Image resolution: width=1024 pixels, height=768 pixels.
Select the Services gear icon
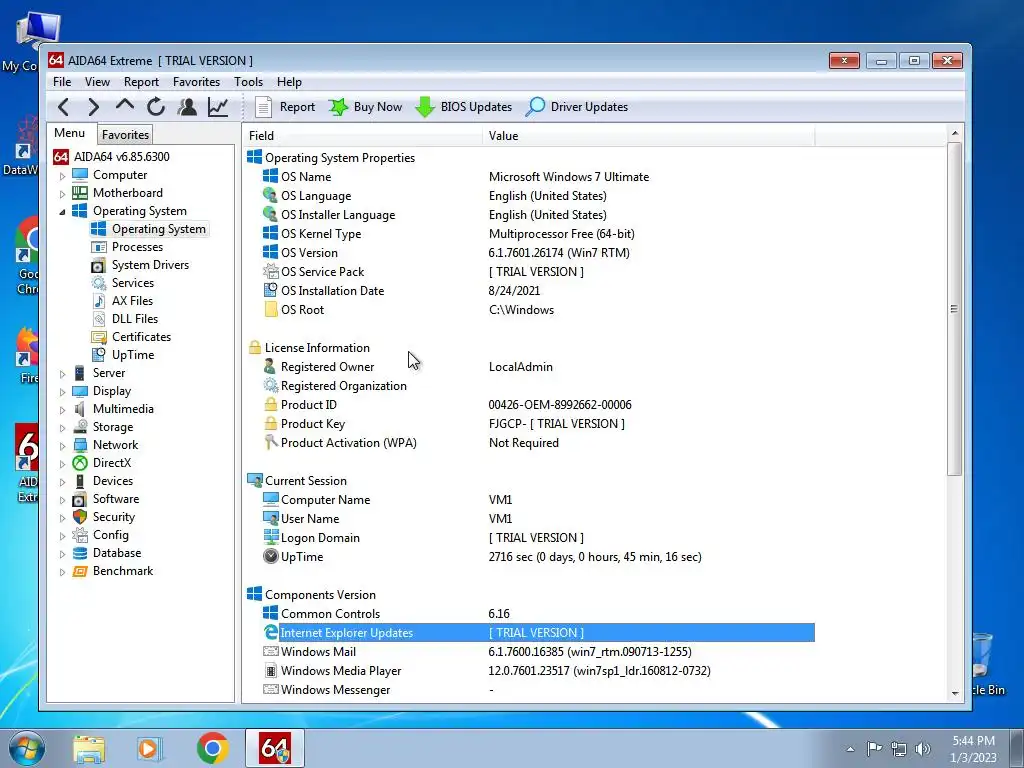click(99, 283)
